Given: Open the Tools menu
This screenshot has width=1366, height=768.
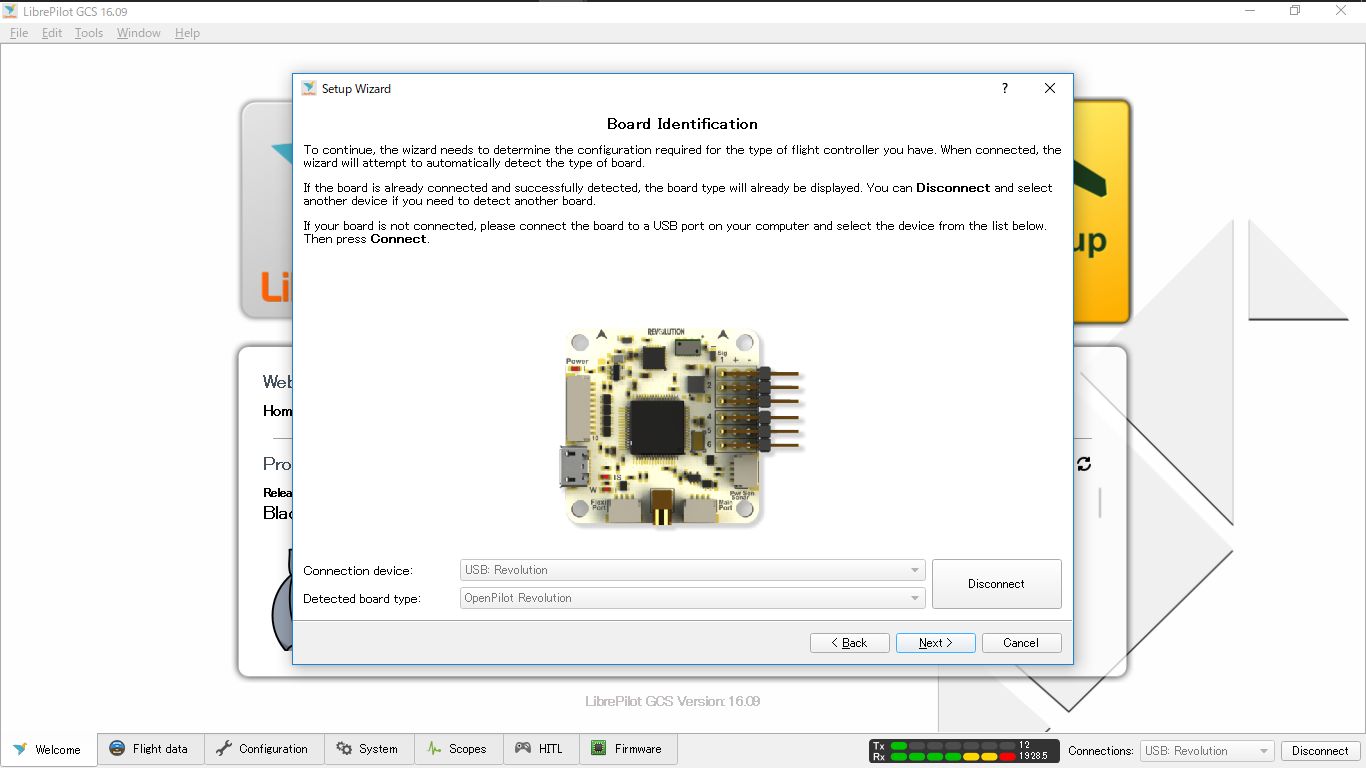Looking at the screenshot, I should click(x=89, y=33).
